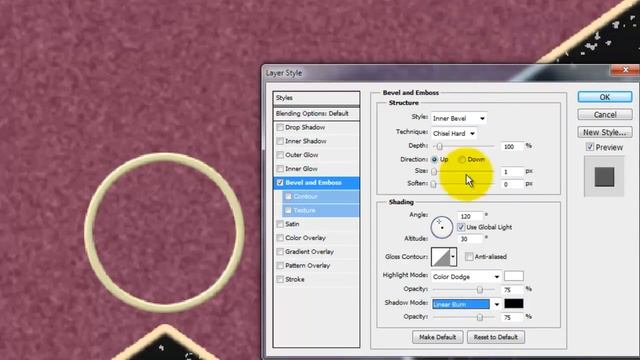Click the Size slider handle
Screen dimensions: 640x360
click(x=434, y=171)
